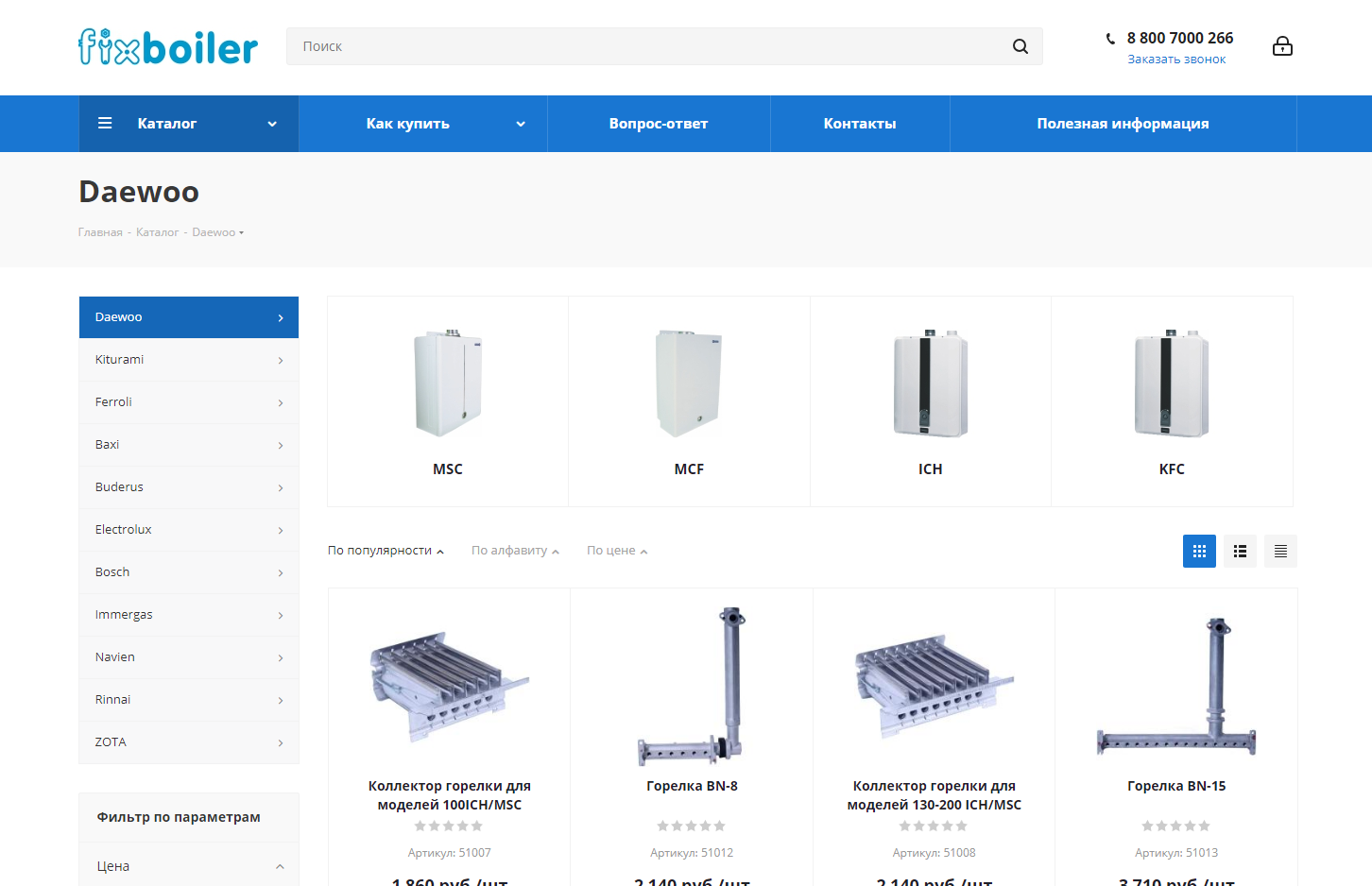The height and width of the screenshot is (886, 1372).
Task: Open KFC boiler subcategory
Action: (x=1172, y=401)
